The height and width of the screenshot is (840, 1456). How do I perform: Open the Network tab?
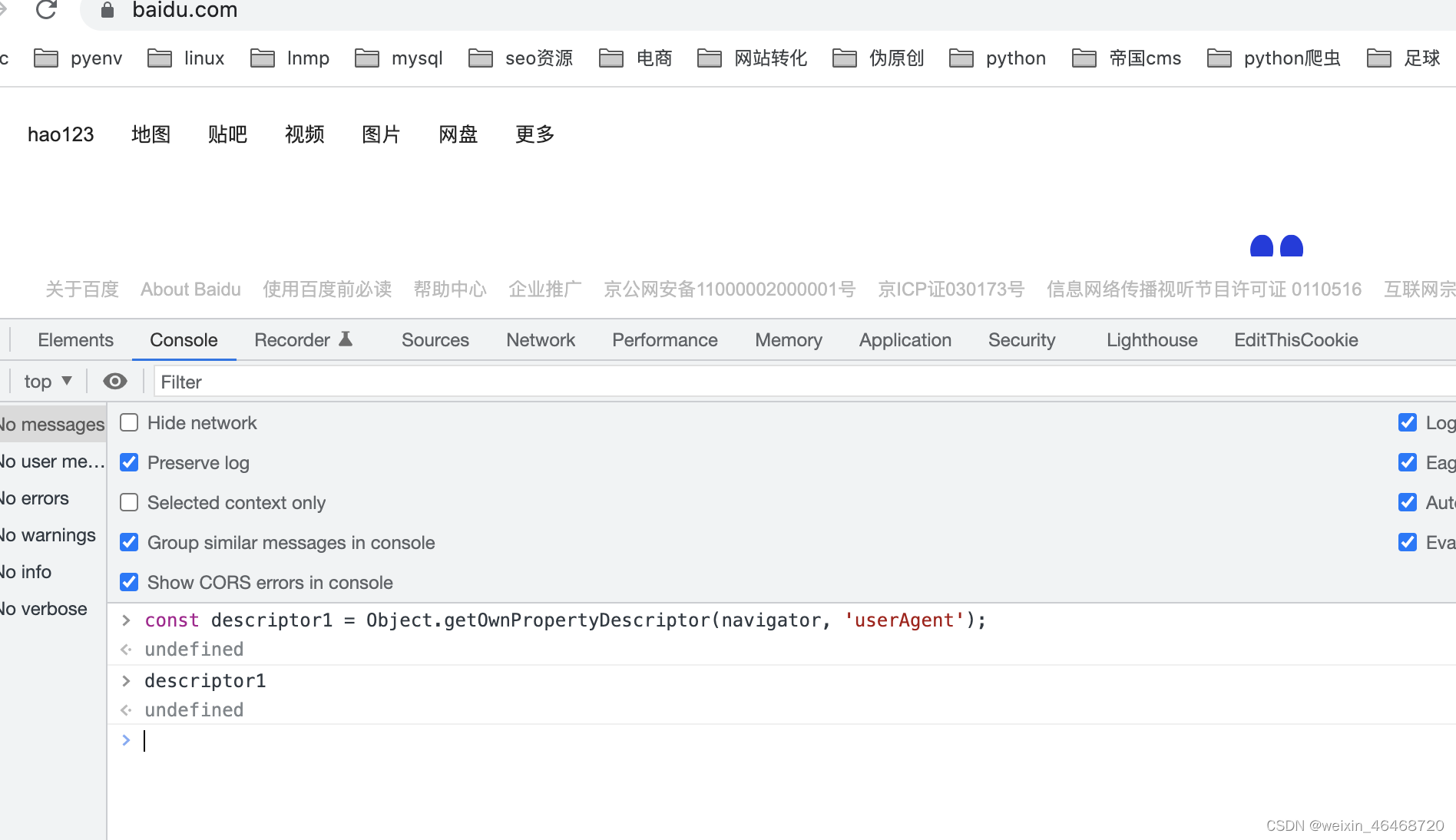[541, 340]
